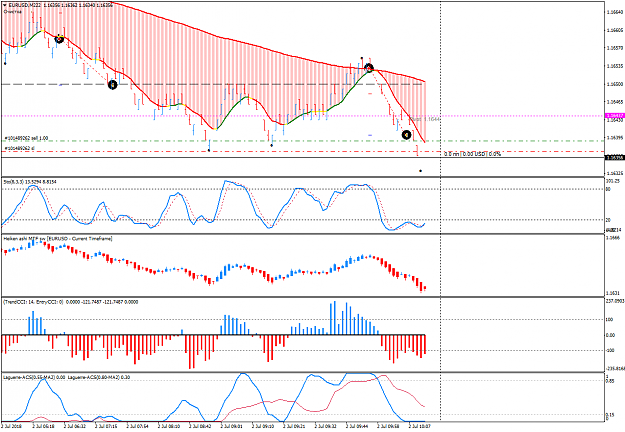Click the 1.1666 Heiken ashi scale value
Viewport: 625px width, 432px height.
[x=613, y=238]
